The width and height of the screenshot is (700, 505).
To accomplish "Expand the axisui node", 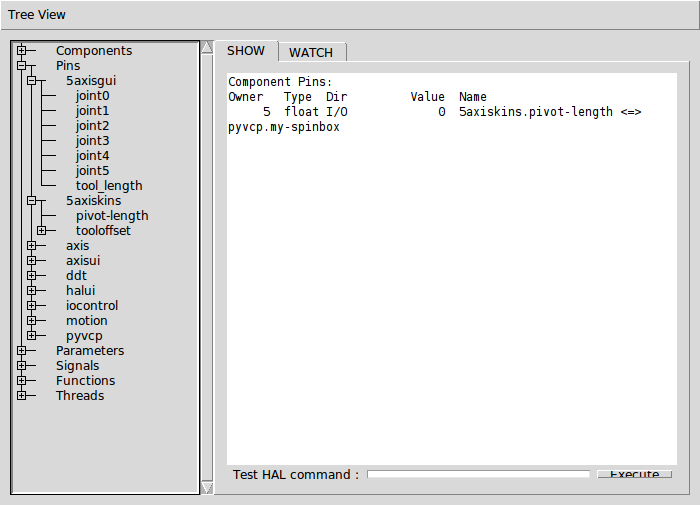I will tap(31, 260).
